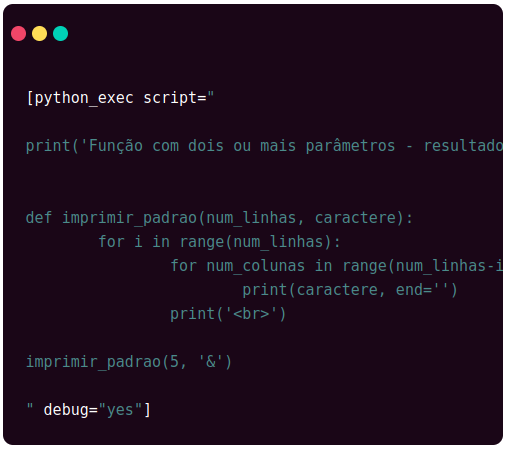Viewport: 505px width, 449px height.
Task: Click the green maximize dot
Action: click(61, 34)
